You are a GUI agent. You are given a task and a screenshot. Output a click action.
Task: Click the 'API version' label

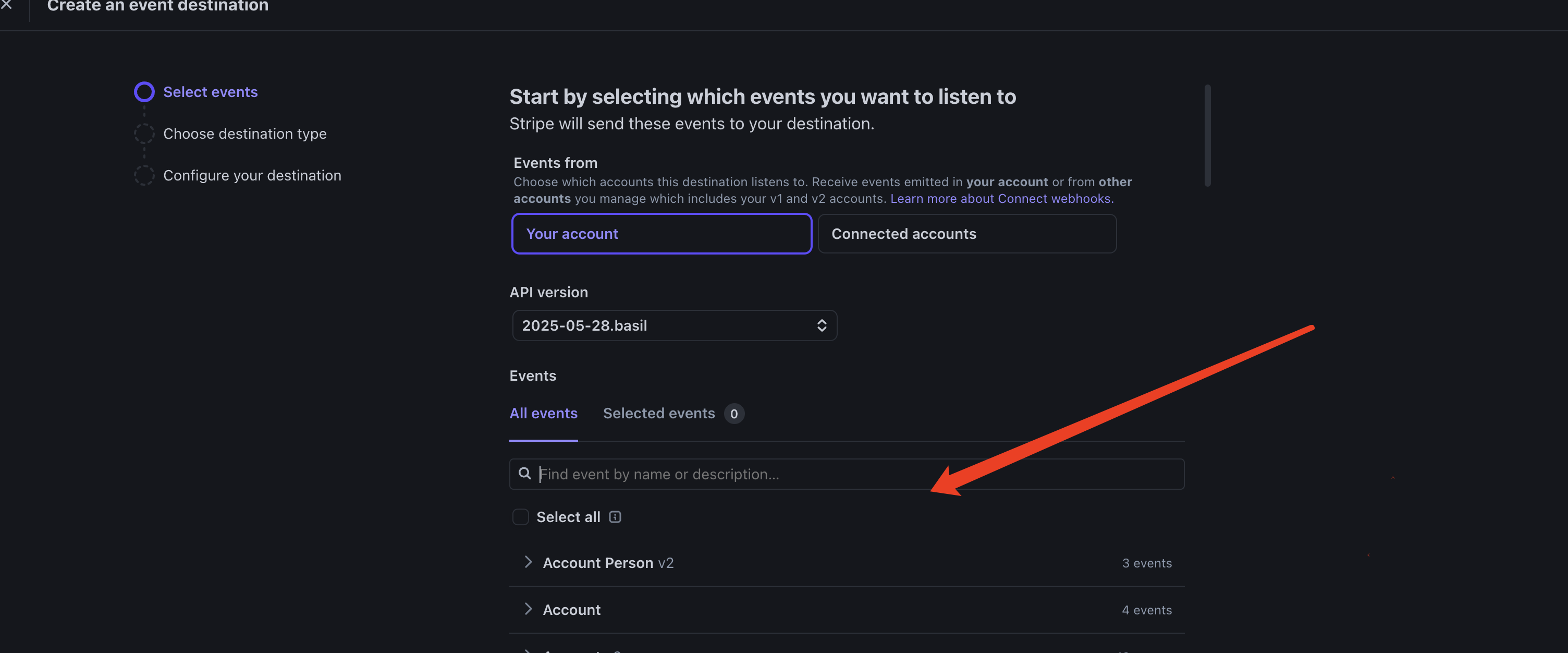548,293
